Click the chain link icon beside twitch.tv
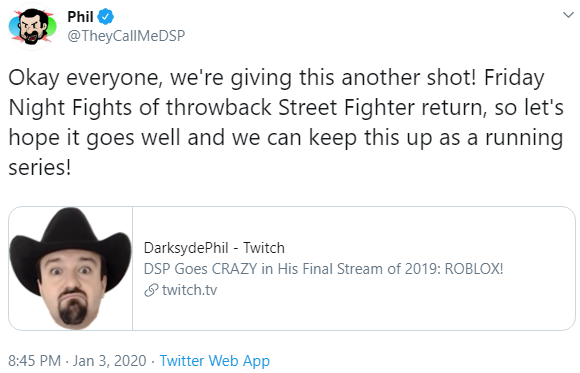The image size is (580, 373). [151, 290]
